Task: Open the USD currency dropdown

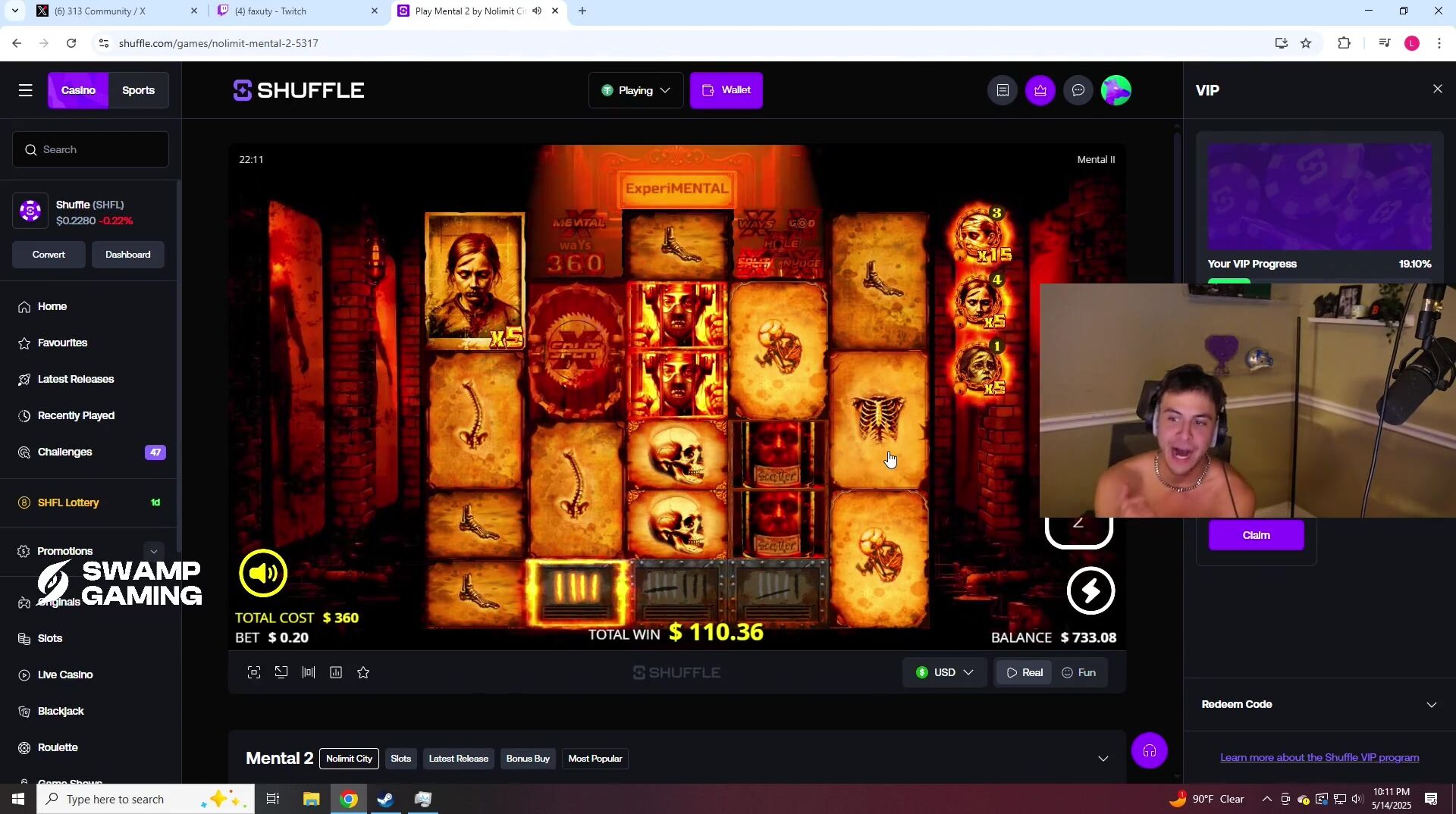Action: pos(944,672)
